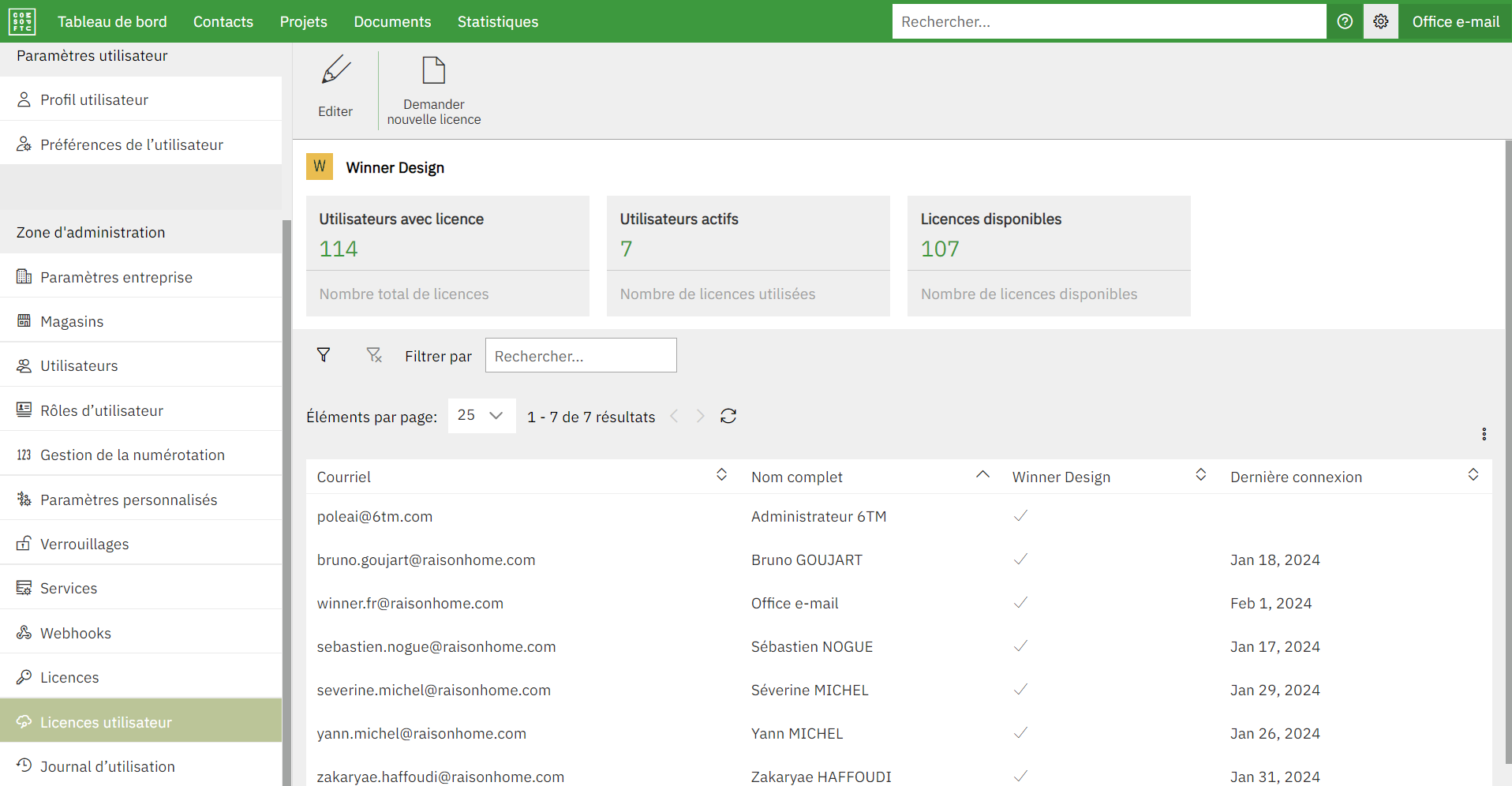This screenshot has width=1512, height=786.
Task: Click Demander nouvelle licence document icon
Action: coord(433,70)
